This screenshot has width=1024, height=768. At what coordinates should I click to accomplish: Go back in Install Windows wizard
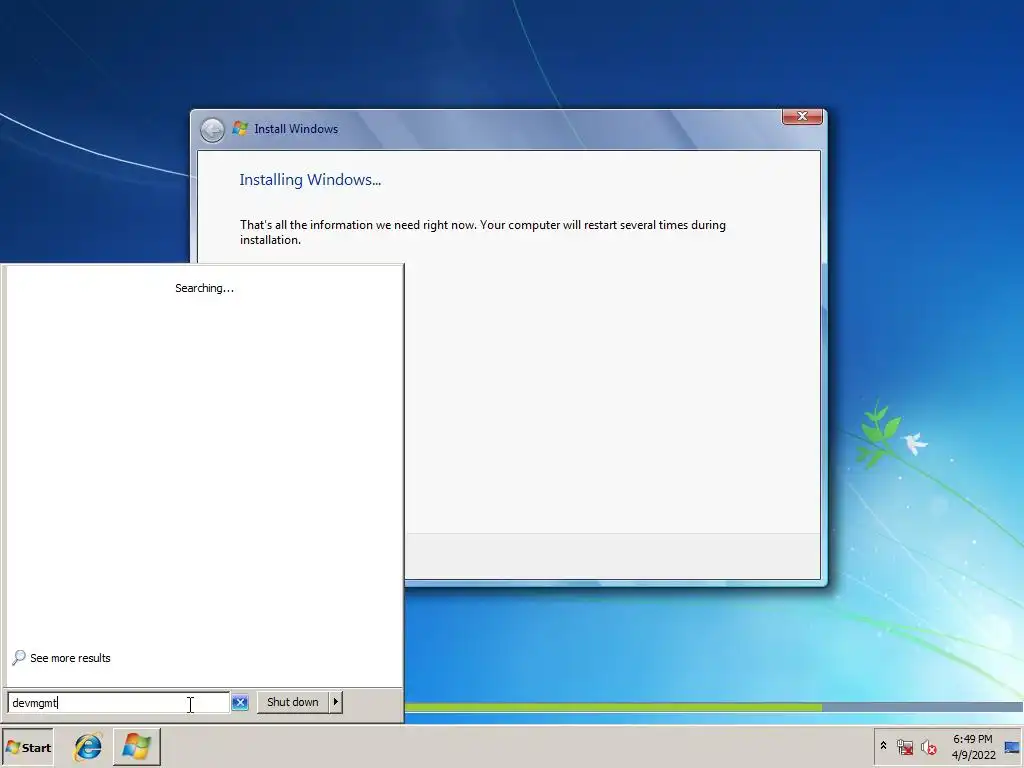(x=212, y=130)
